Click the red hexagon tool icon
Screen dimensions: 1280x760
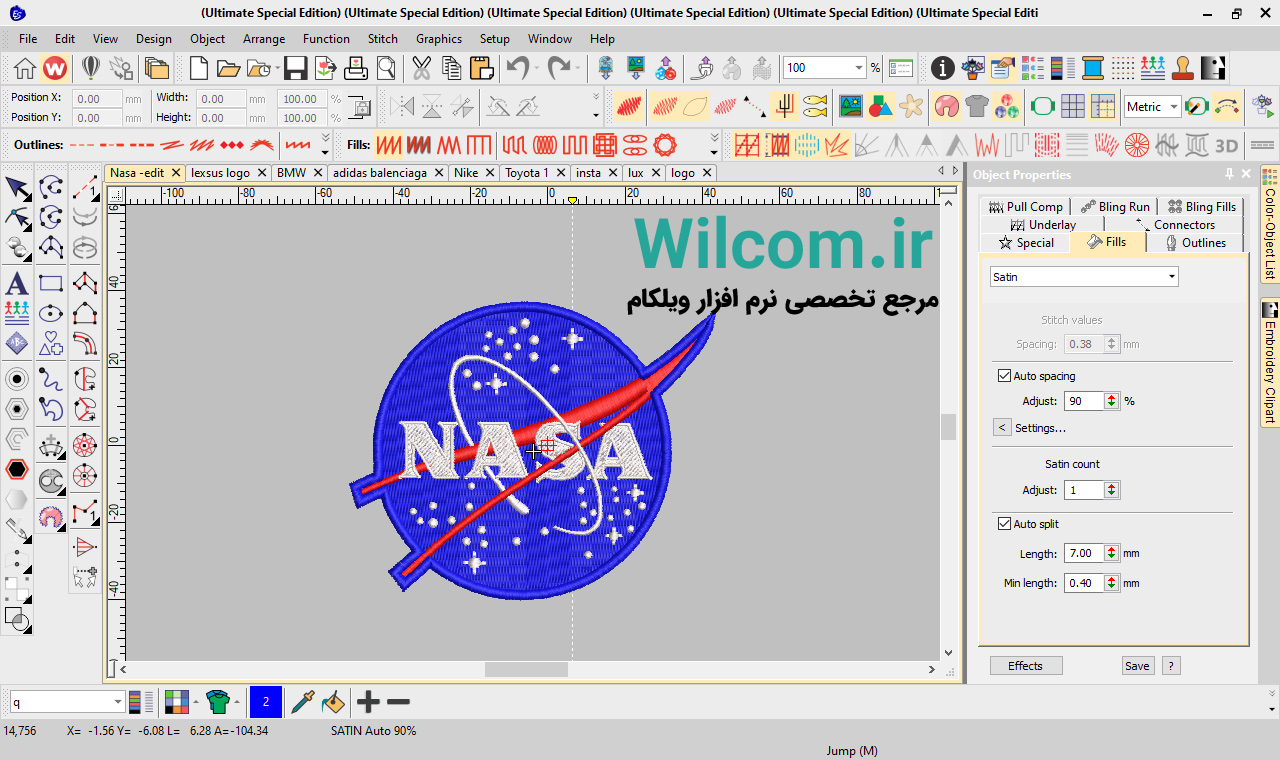17,469
